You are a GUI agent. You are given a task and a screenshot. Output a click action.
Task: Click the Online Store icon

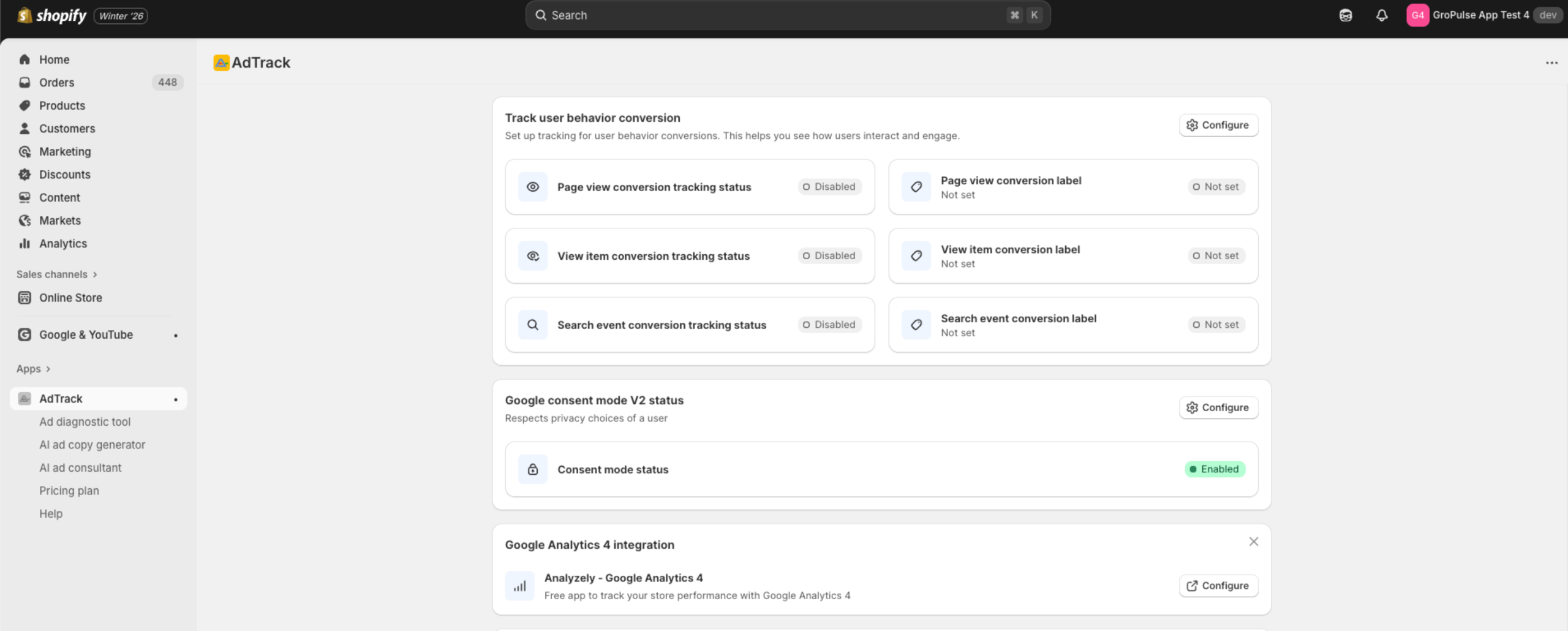coord(24,297)
